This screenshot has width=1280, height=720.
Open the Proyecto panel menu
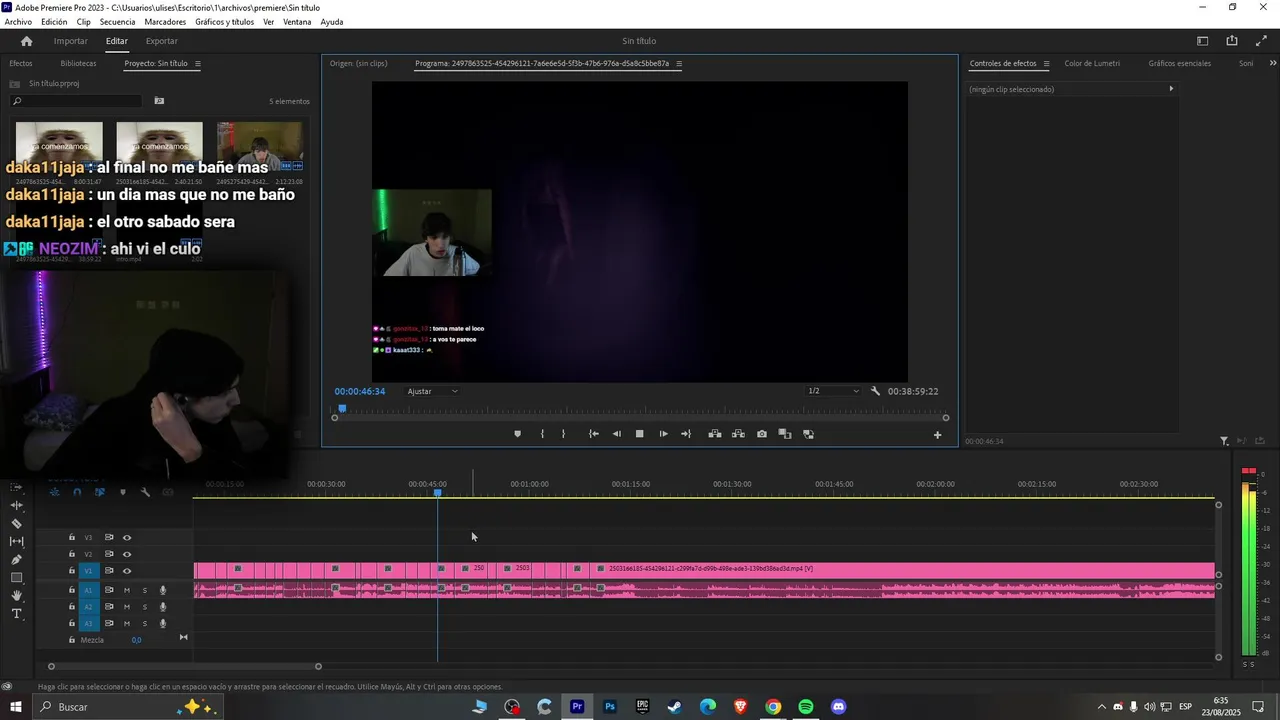pyautogui.click(x=197, y=64)
